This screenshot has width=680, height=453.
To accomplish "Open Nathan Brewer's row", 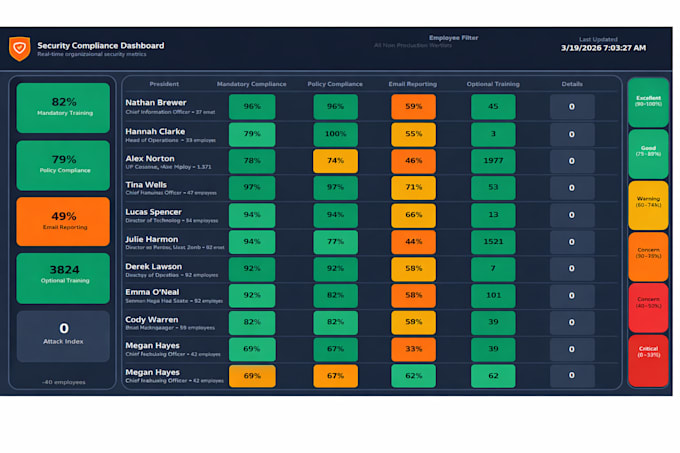I will tap(371, 107).
